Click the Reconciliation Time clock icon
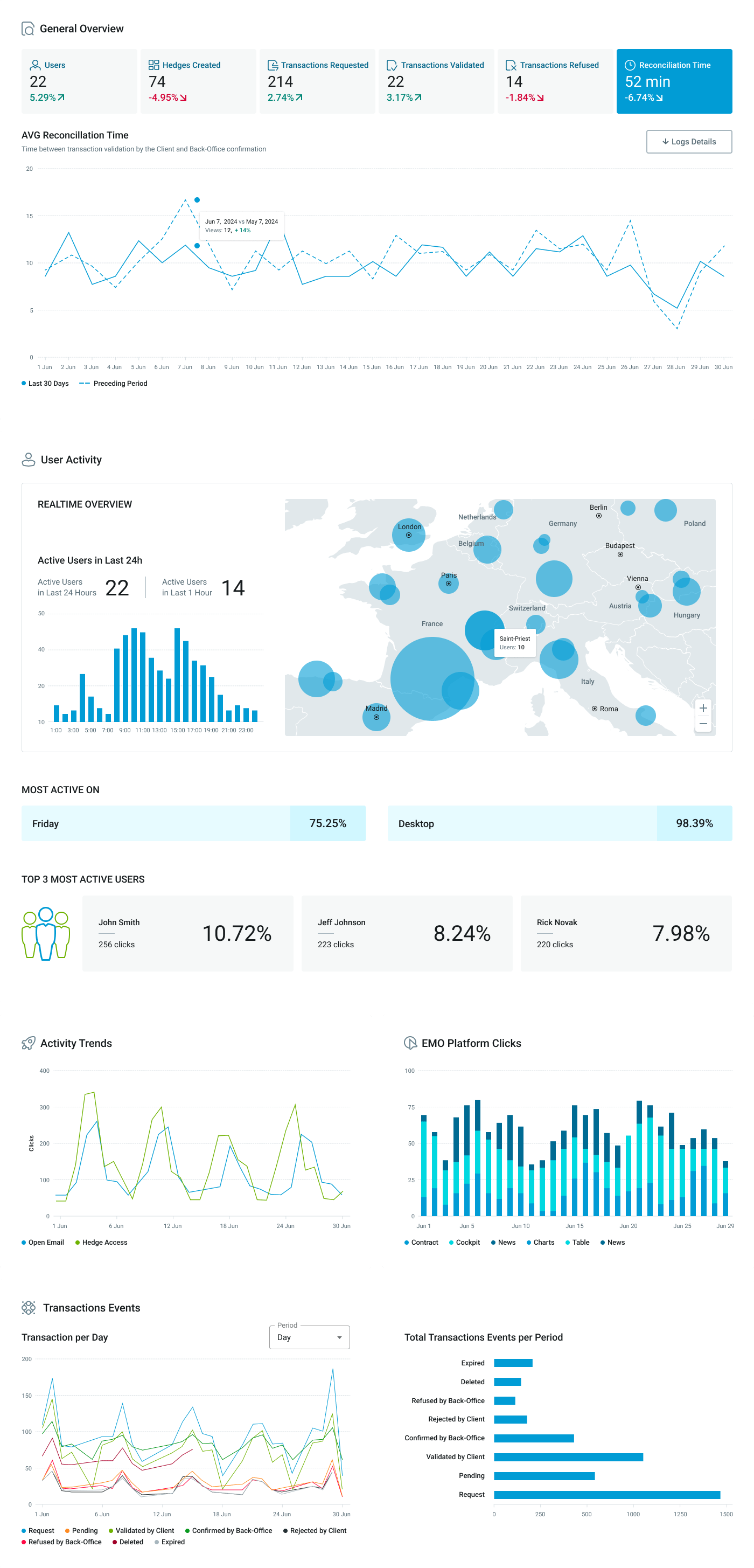754x1568 pixels. point(630,65)
